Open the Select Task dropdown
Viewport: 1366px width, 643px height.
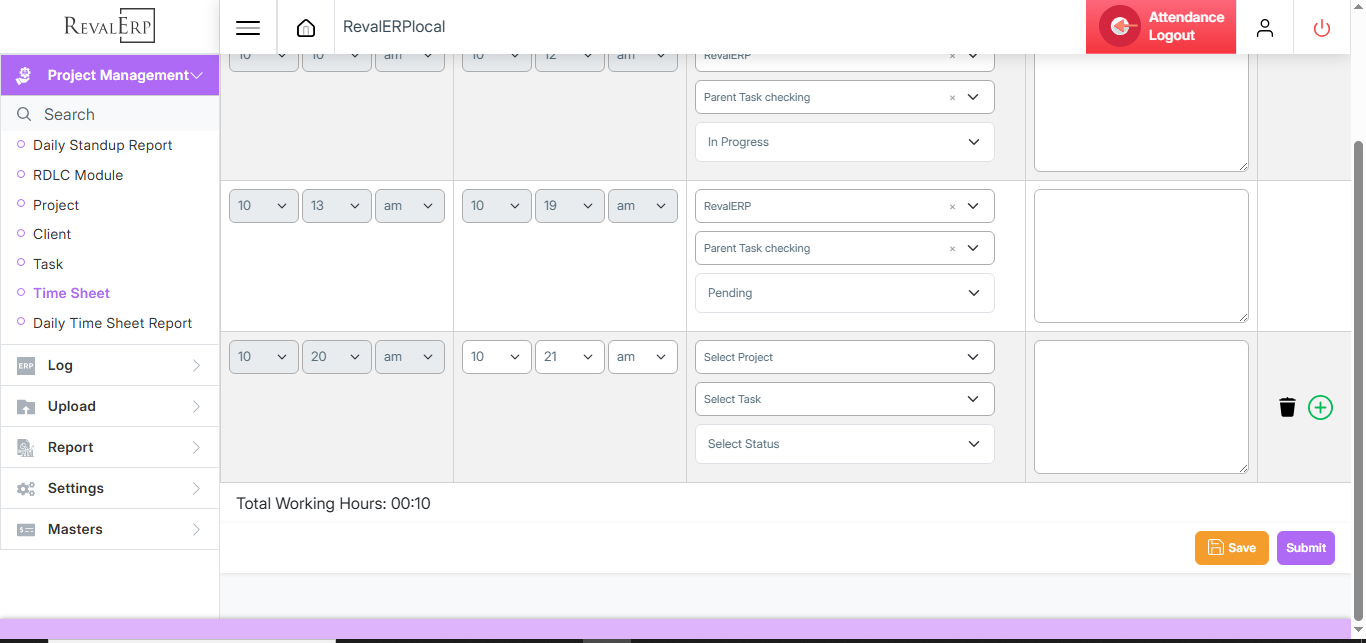844,399
